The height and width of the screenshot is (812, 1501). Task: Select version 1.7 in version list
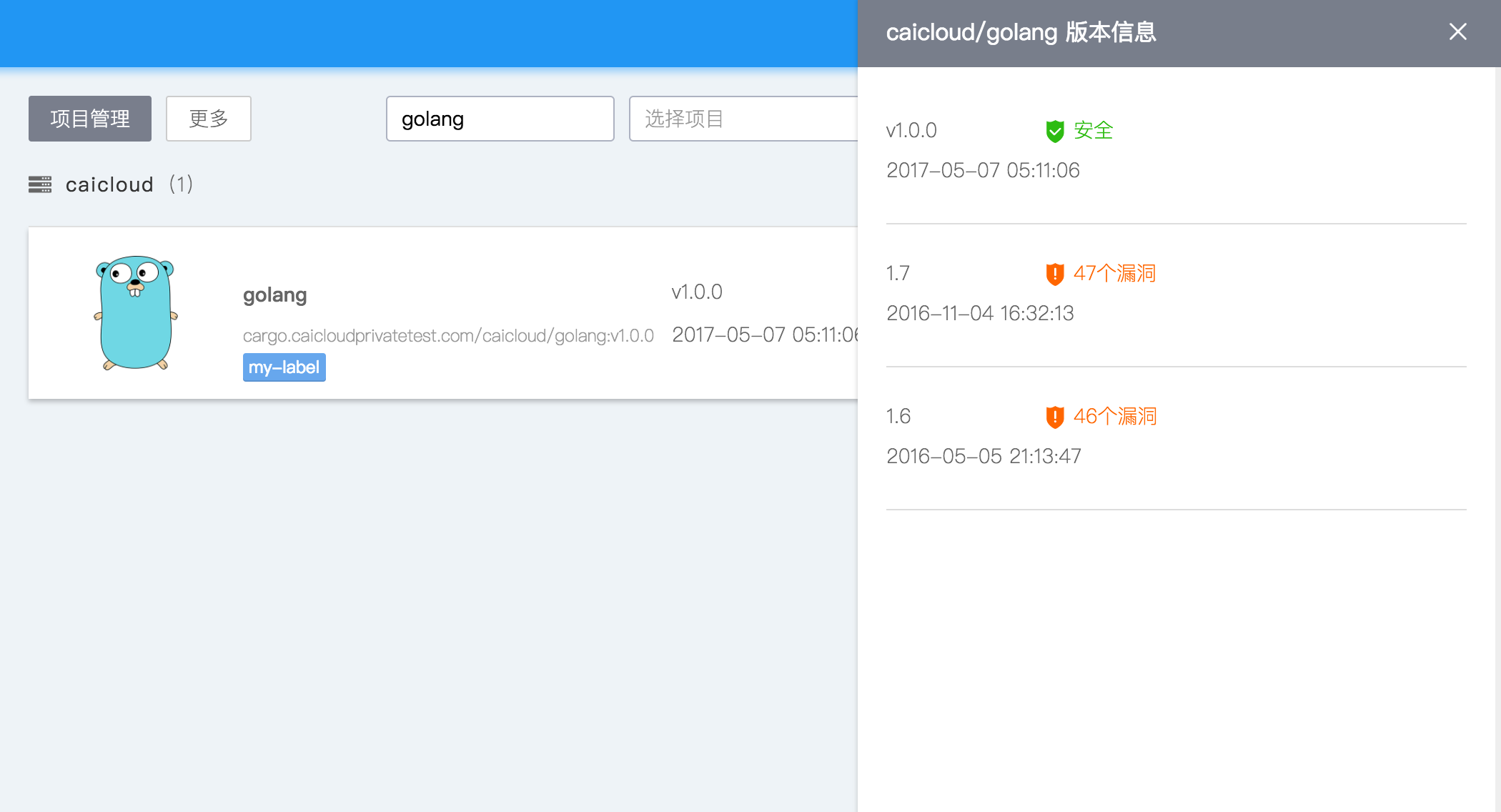coord(898,273)
